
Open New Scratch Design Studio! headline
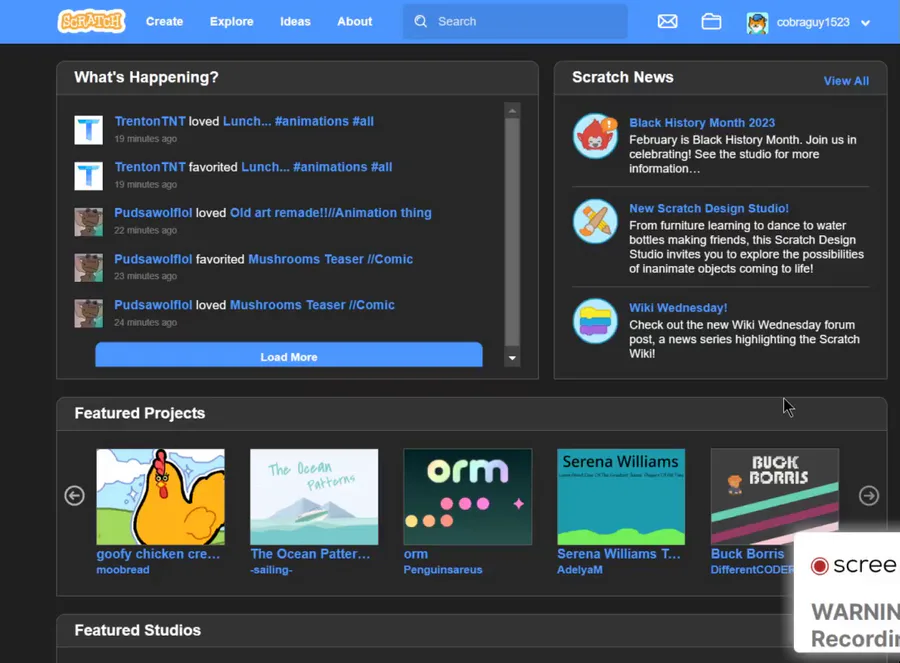(x=709, y=208)
